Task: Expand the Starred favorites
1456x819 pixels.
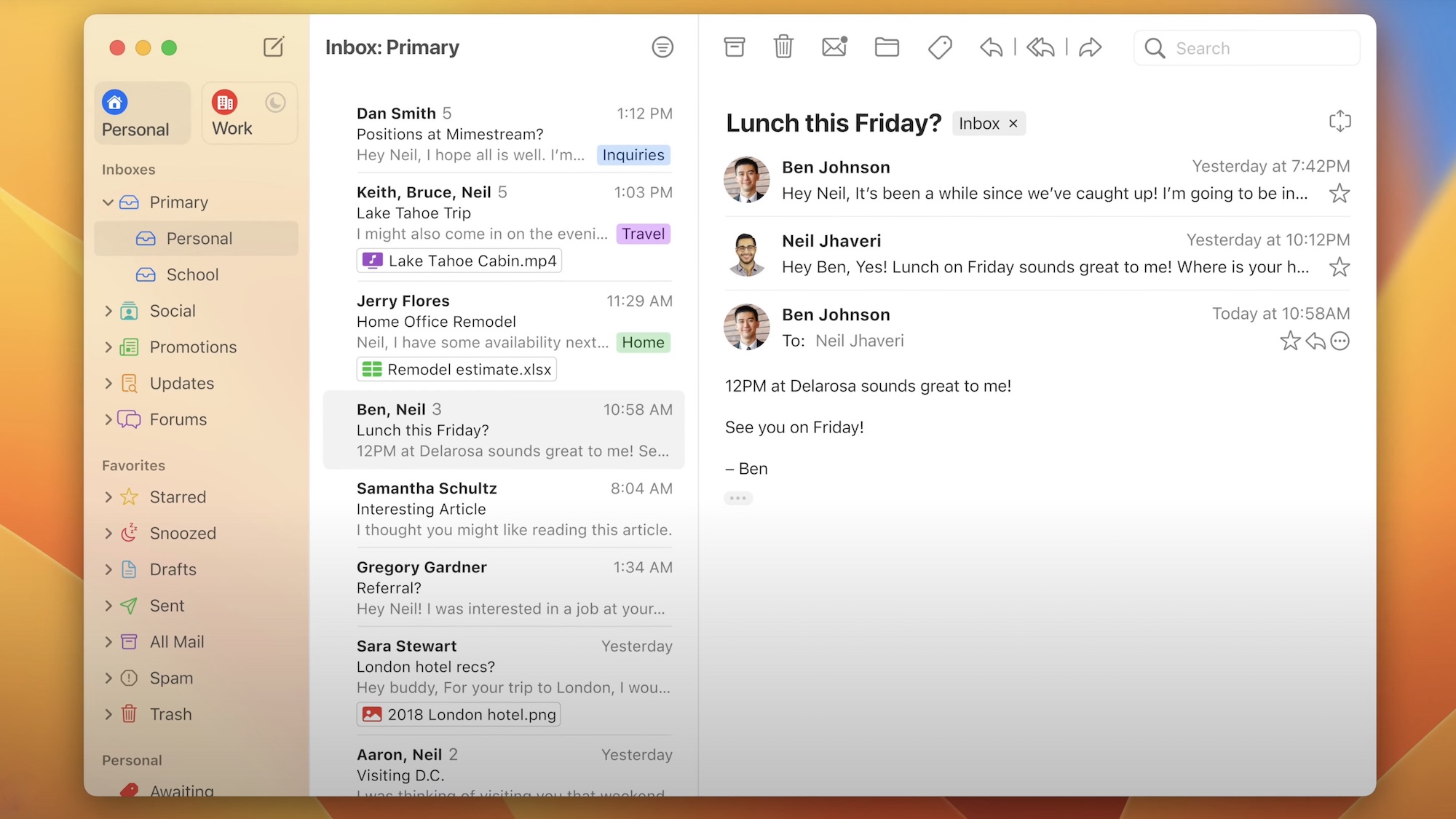Action: coord(108,497)
